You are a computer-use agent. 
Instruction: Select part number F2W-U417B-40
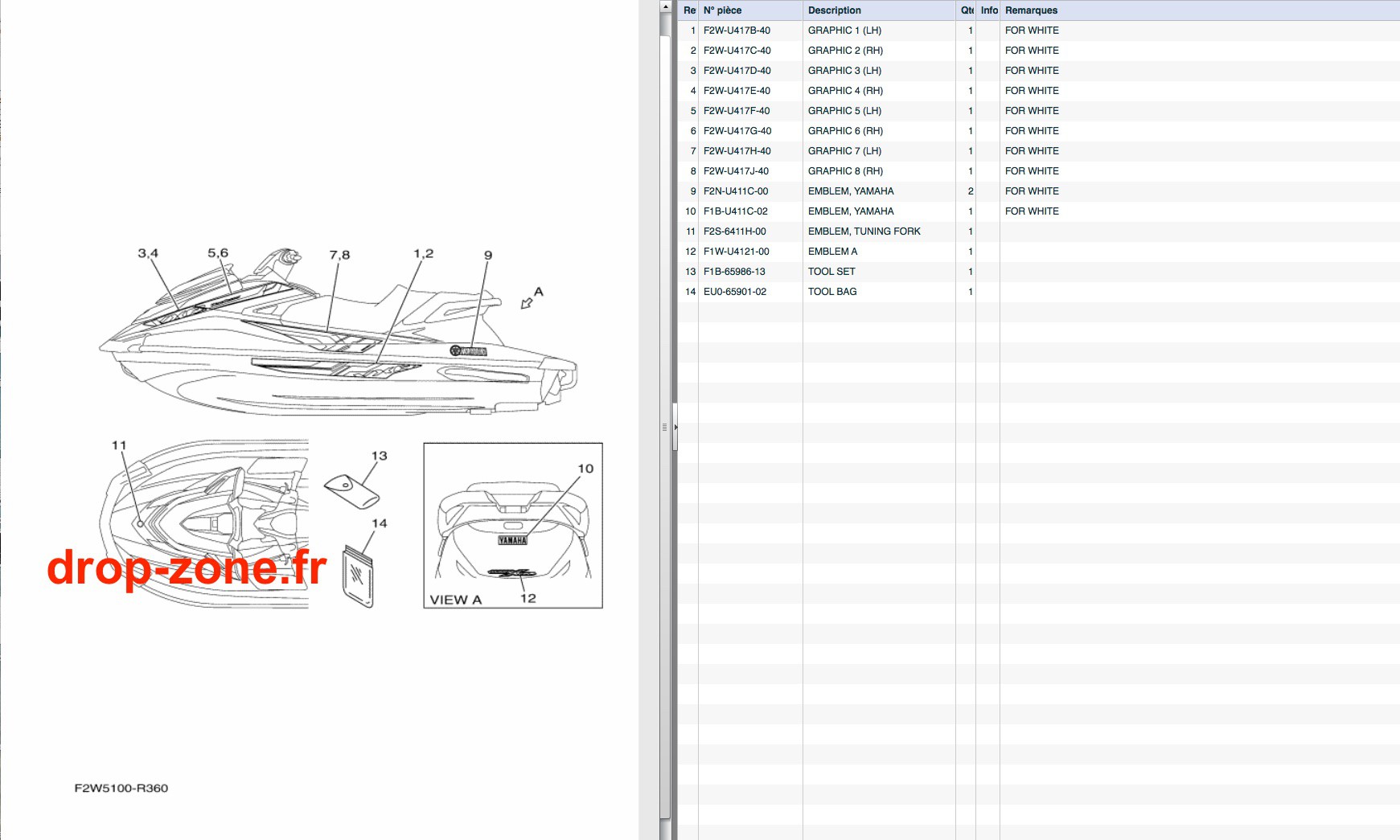click(x=737, y=31)
